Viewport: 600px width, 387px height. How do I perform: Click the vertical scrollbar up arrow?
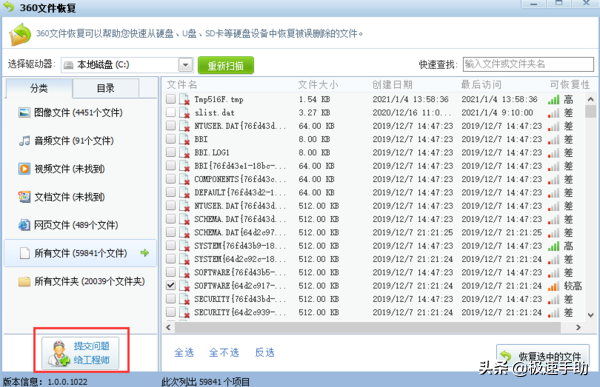point(590,99)
